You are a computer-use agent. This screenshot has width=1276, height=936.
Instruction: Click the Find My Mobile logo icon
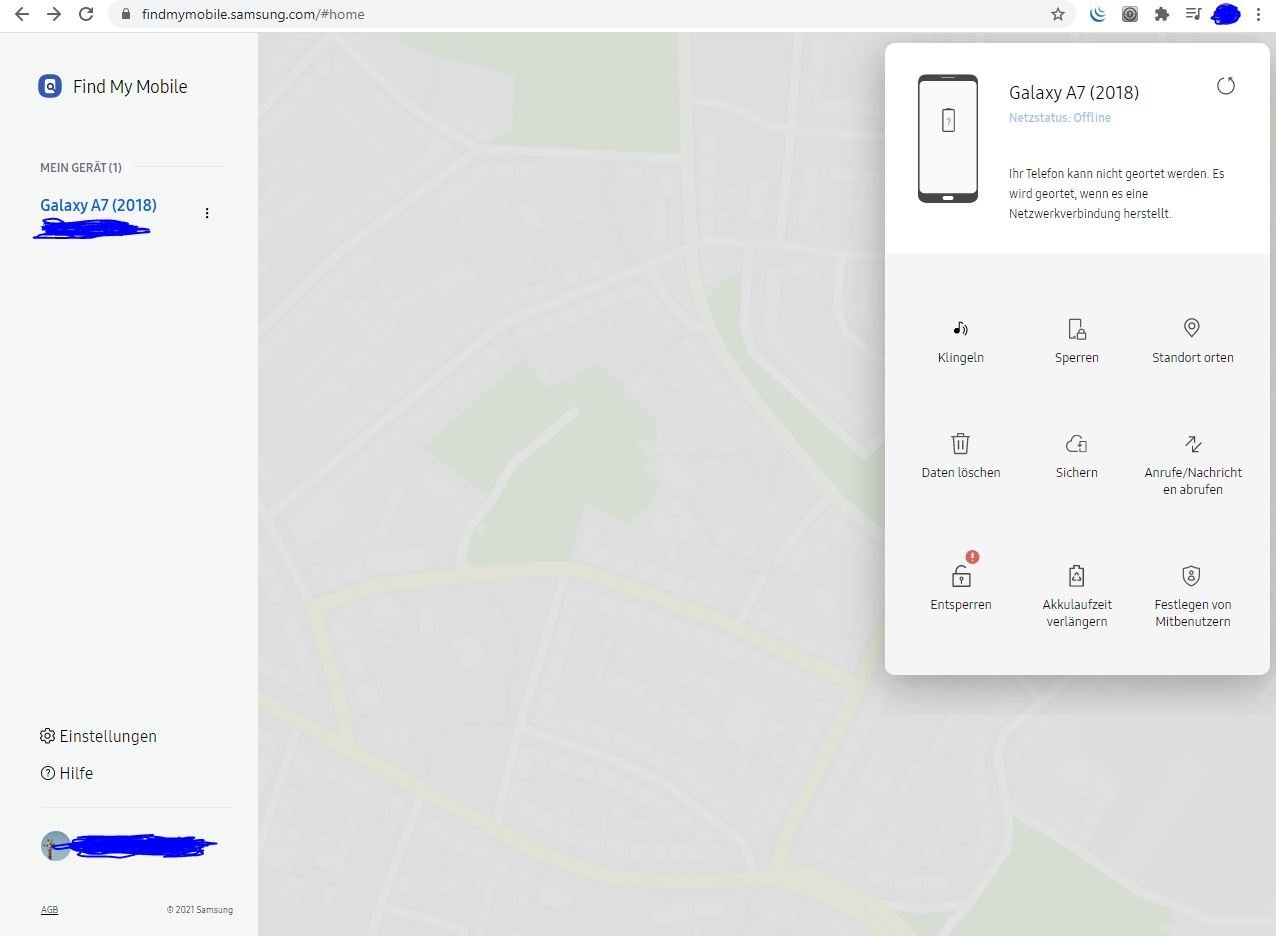coord(50,86)
